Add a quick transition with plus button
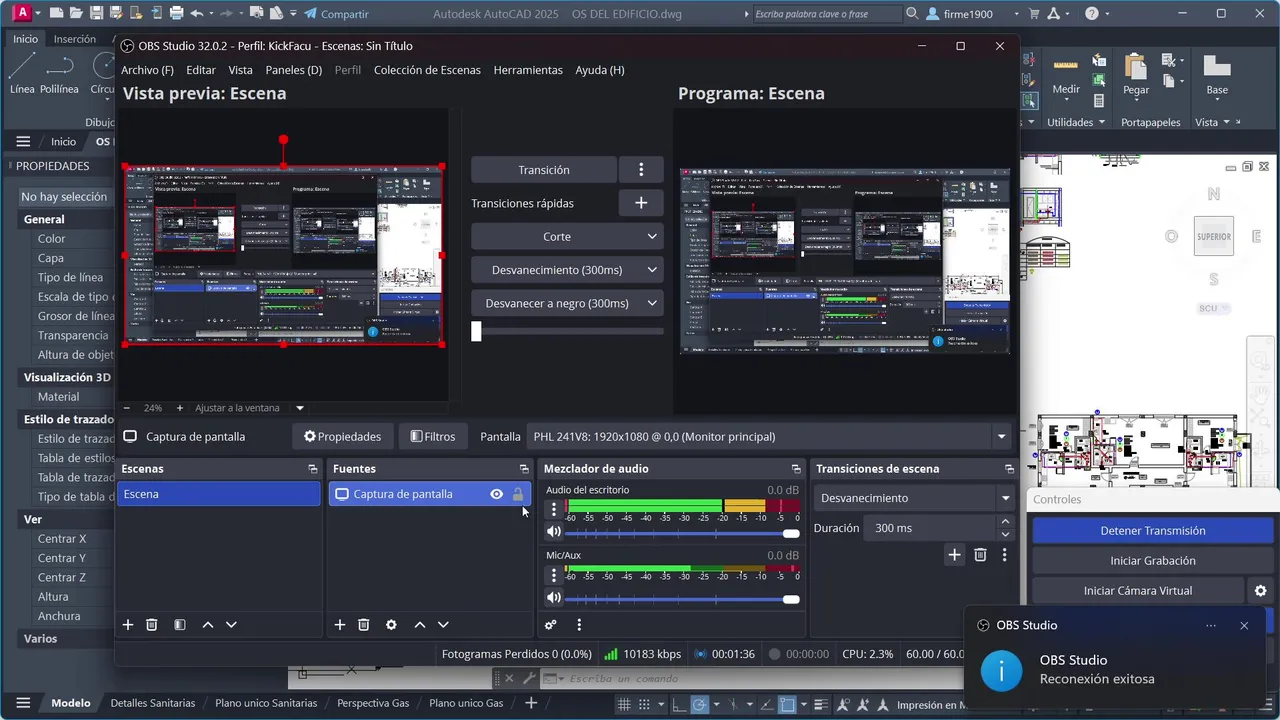The height and width of the screenshot is (720, 1280). [641, 203]
